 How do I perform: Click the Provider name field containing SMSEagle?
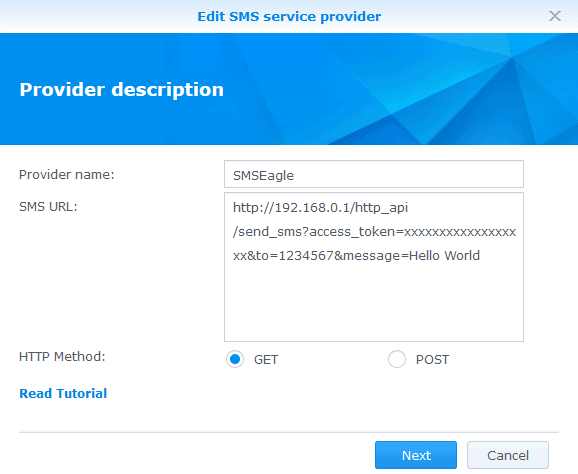374,174
